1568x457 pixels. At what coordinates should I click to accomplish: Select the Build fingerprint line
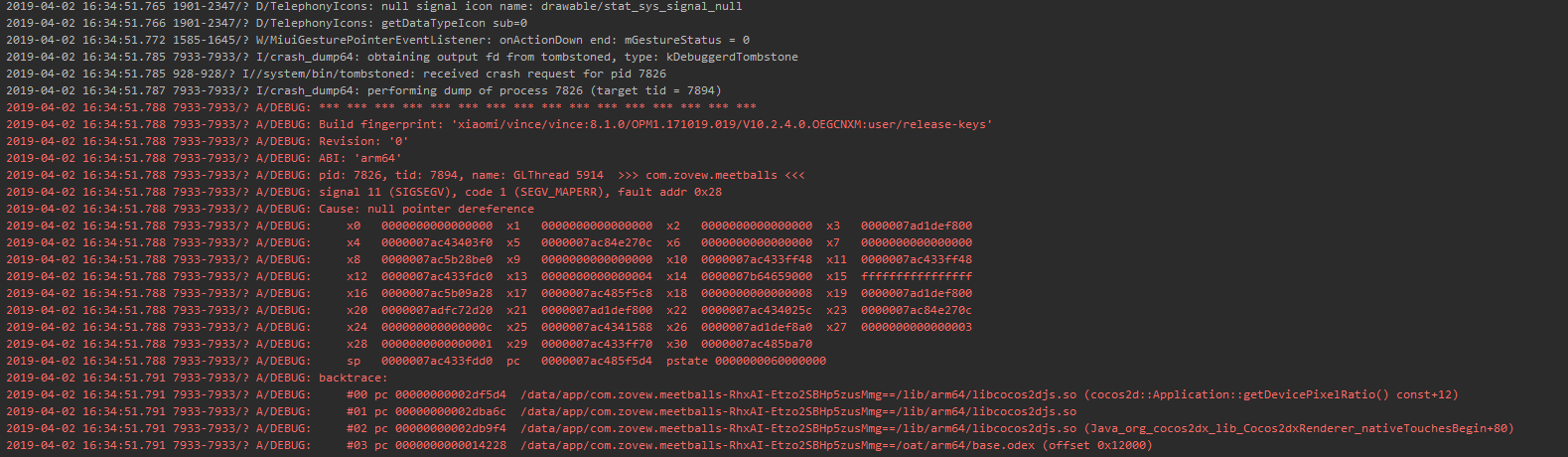pos(655,124)
